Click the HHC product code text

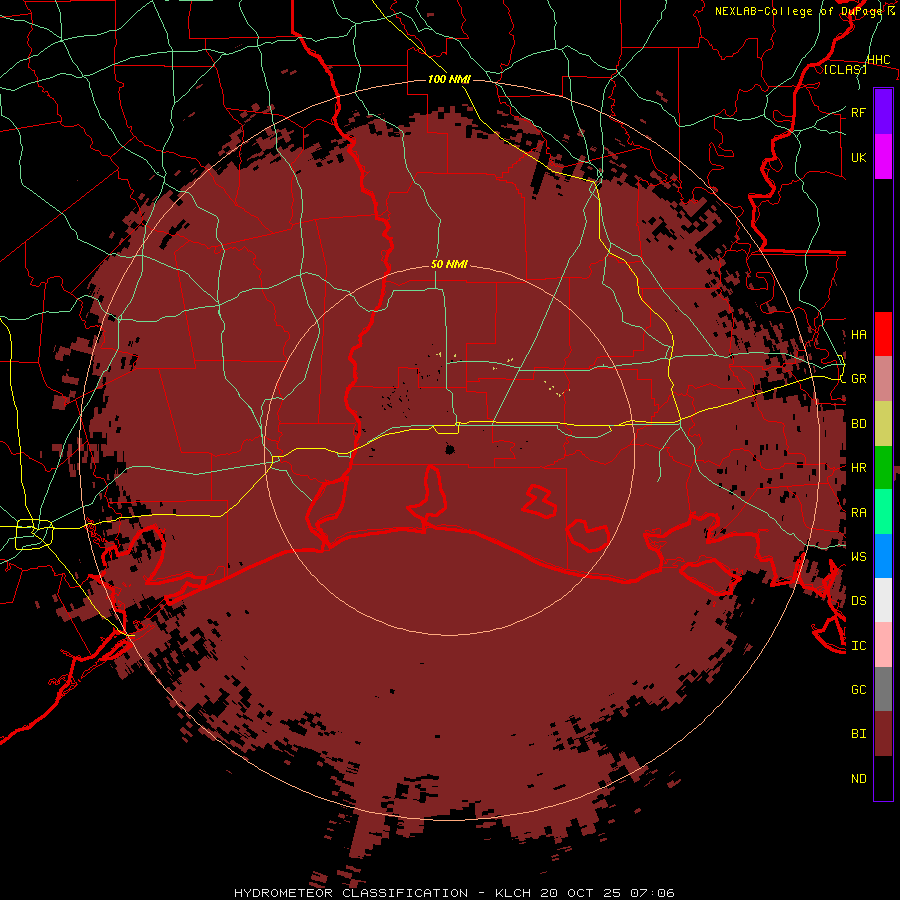pos(878,59)
